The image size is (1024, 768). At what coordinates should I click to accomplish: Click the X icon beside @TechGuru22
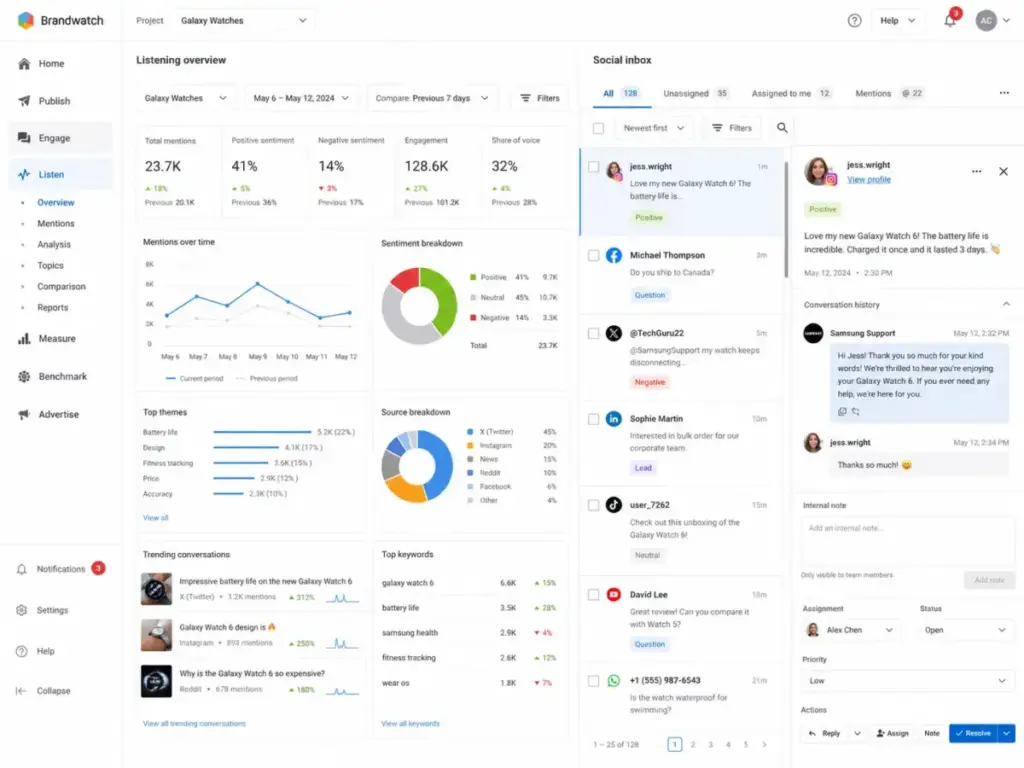click(x=613, y=333)
